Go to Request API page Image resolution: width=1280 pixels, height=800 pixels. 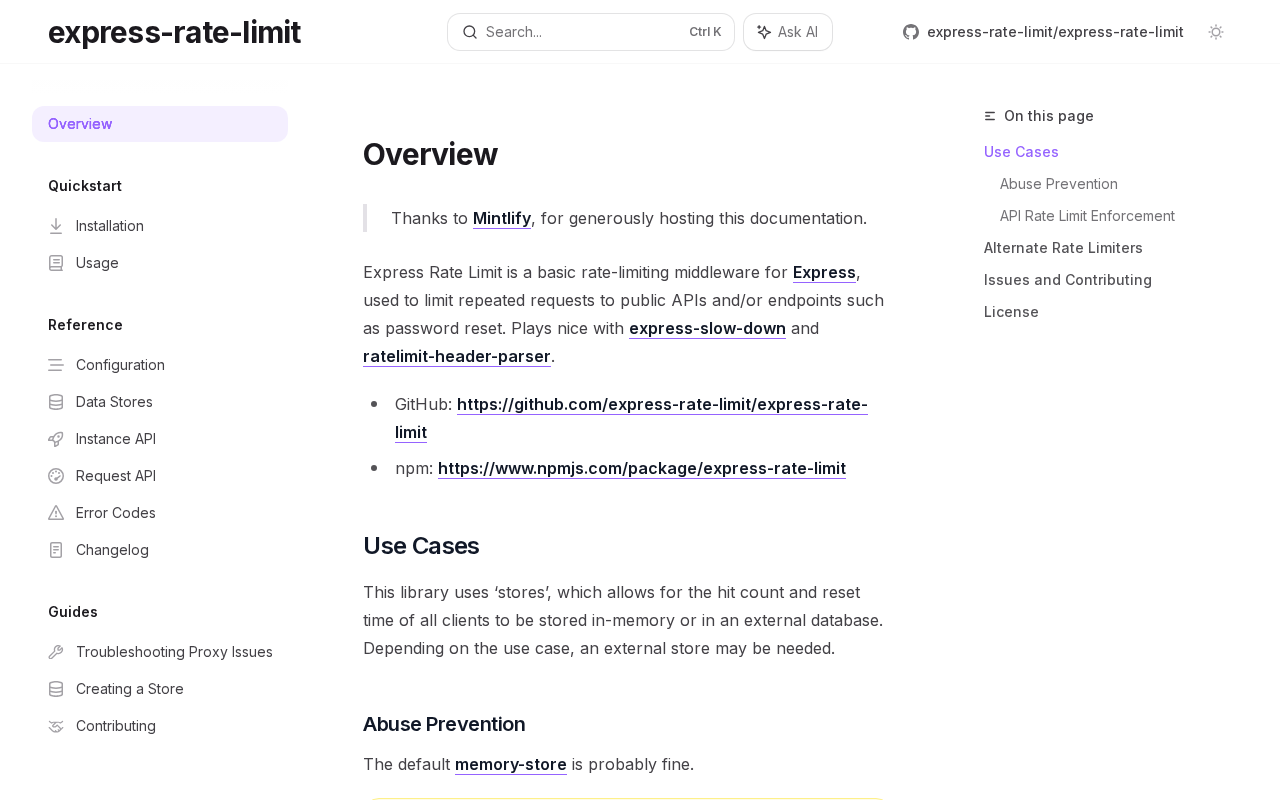[116, 476]
